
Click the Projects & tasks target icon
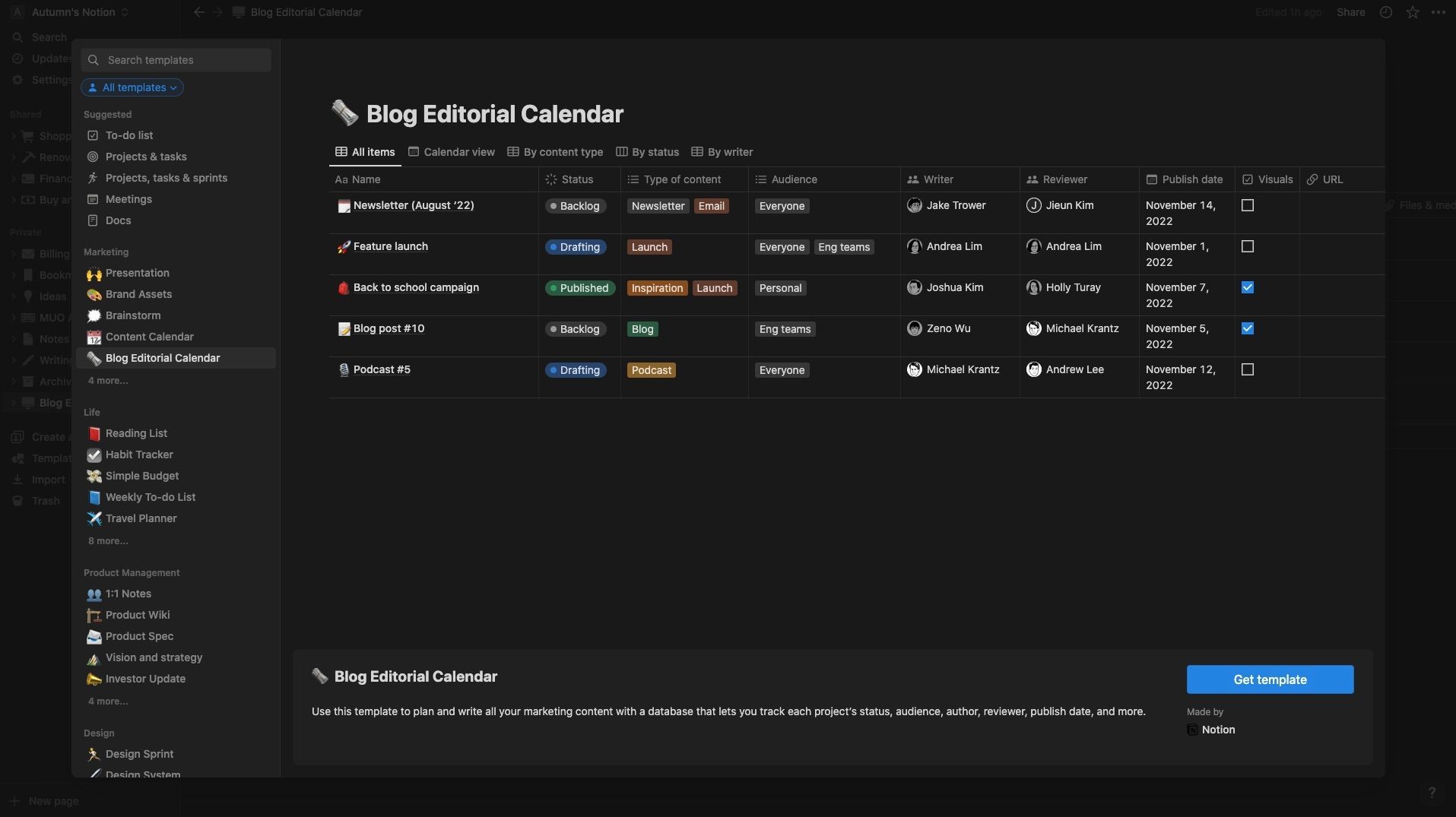click(93, 157)
